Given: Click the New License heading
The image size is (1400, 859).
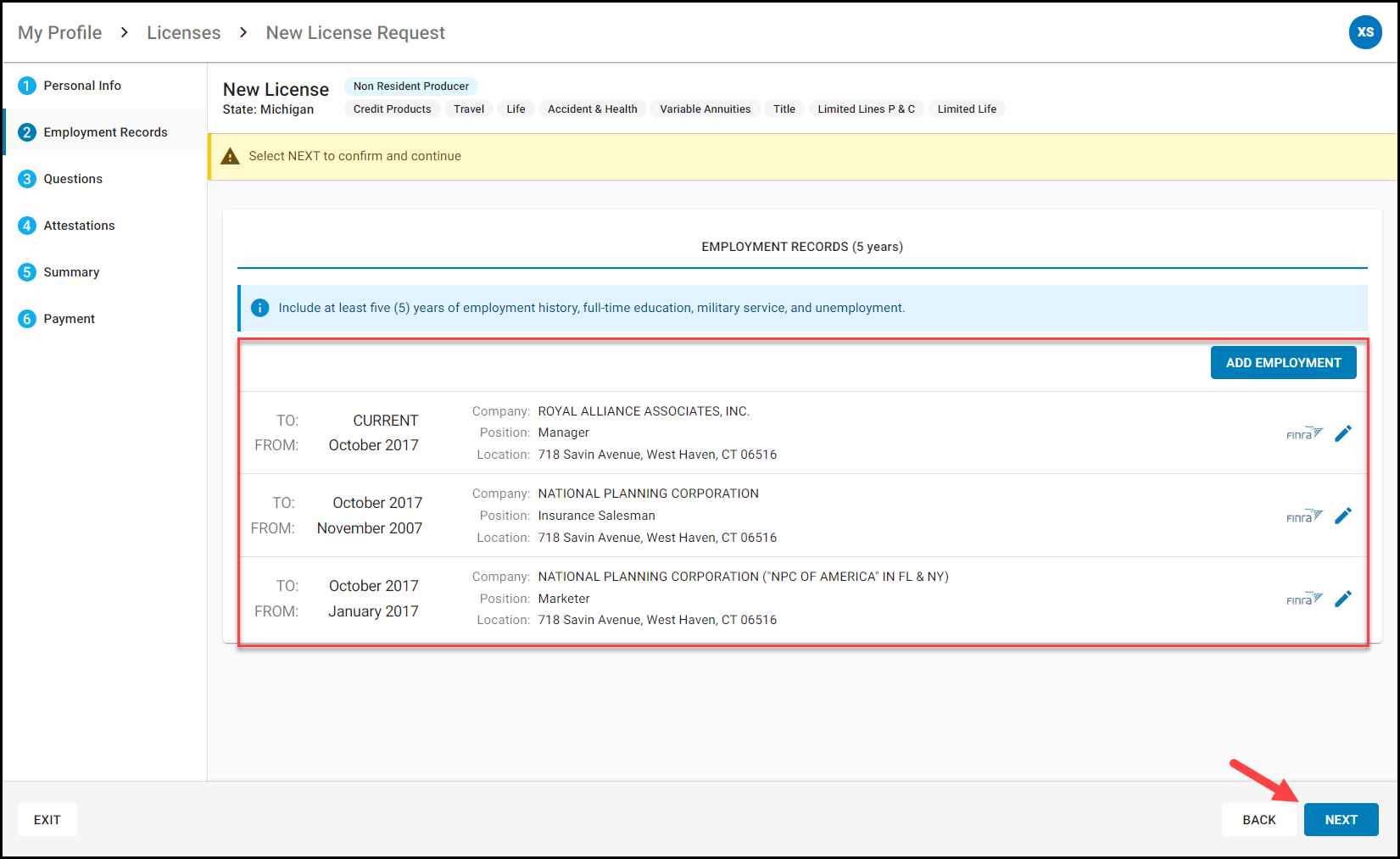Looking at the screenshot, I should point(276,89).
